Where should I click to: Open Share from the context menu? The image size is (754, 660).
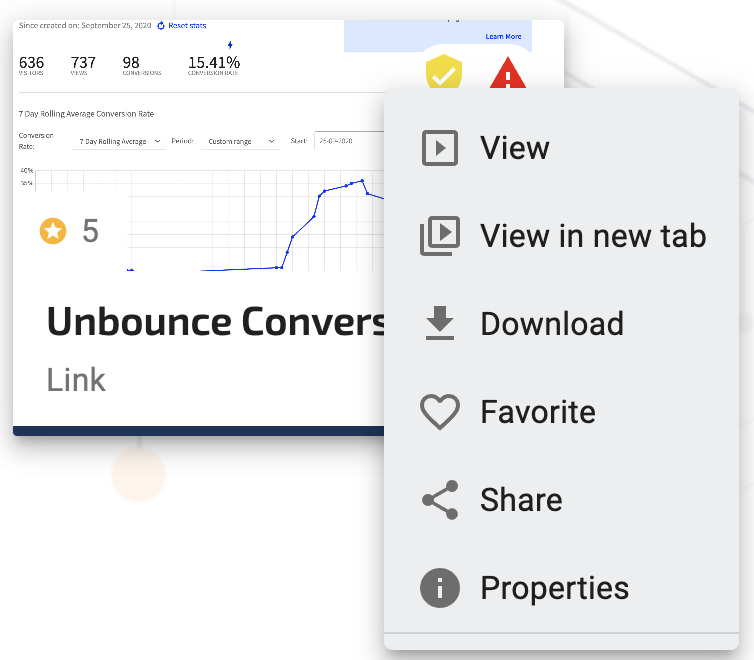[x=561, y=499]
